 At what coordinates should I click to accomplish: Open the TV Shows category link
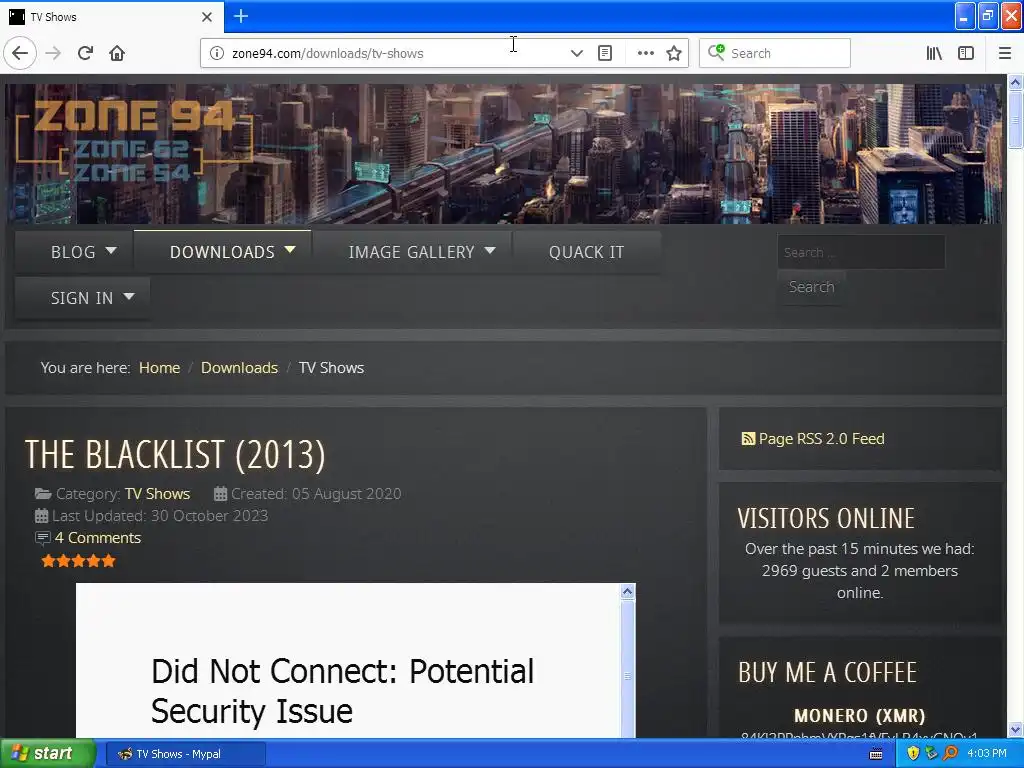pos(157,494)
